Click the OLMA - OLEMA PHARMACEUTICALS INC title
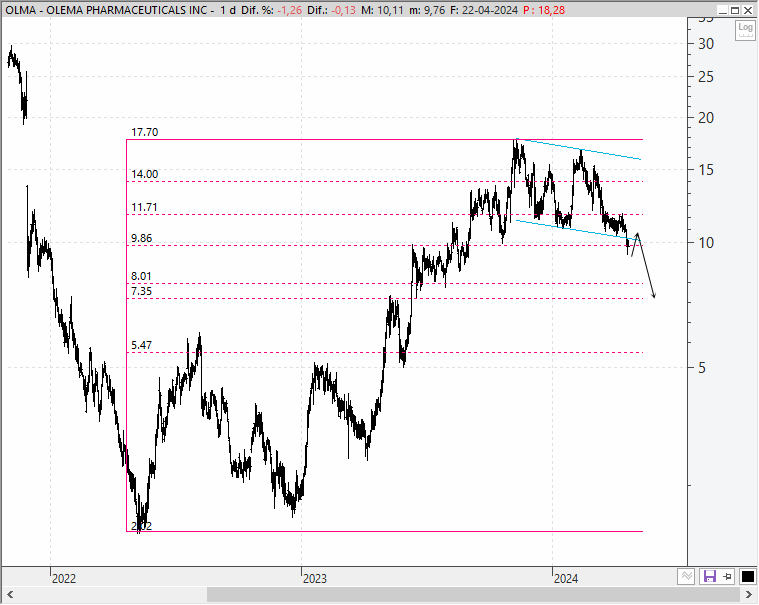Viewport: 759px width, 605px height. click(106, 10)
